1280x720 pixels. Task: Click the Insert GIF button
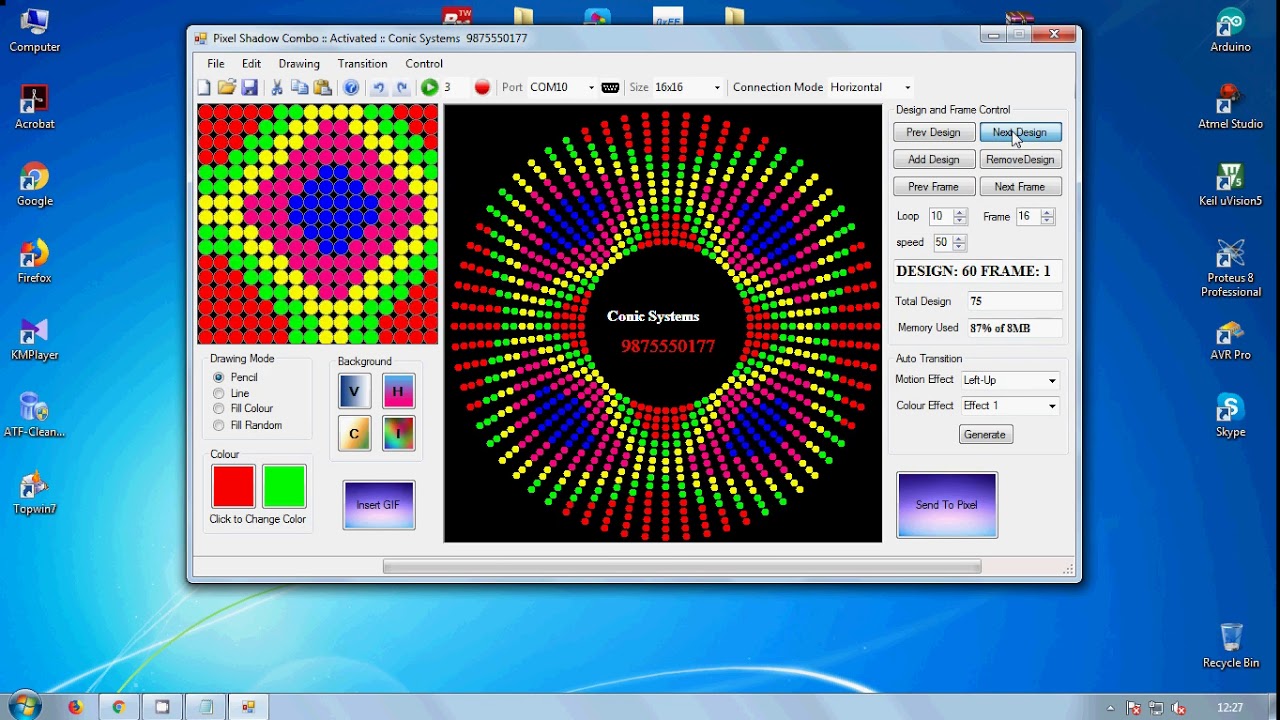378,505
